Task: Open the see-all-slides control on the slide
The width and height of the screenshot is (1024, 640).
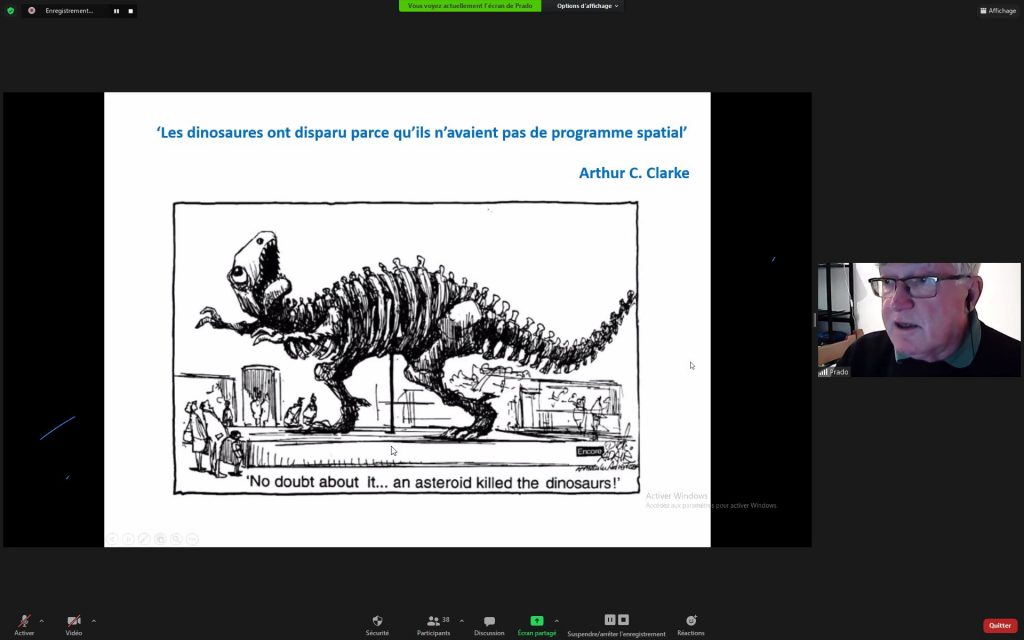Action: coord(160,539)
